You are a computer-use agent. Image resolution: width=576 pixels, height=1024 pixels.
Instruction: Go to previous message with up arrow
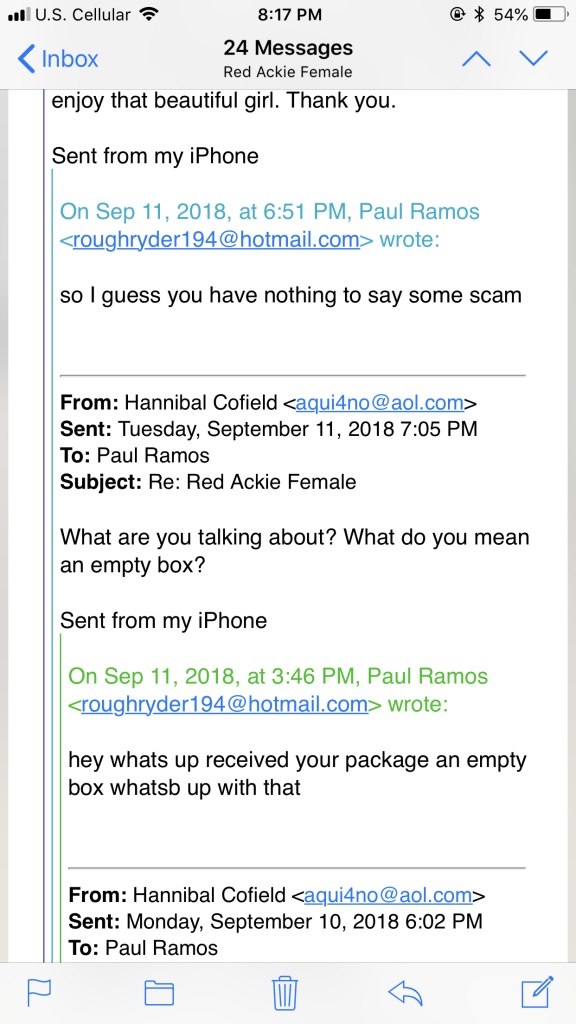tap(476, 59)
